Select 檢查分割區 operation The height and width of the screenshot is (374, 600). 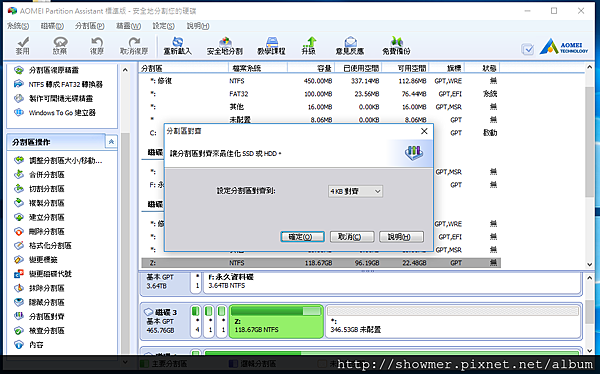pos(39,330)
